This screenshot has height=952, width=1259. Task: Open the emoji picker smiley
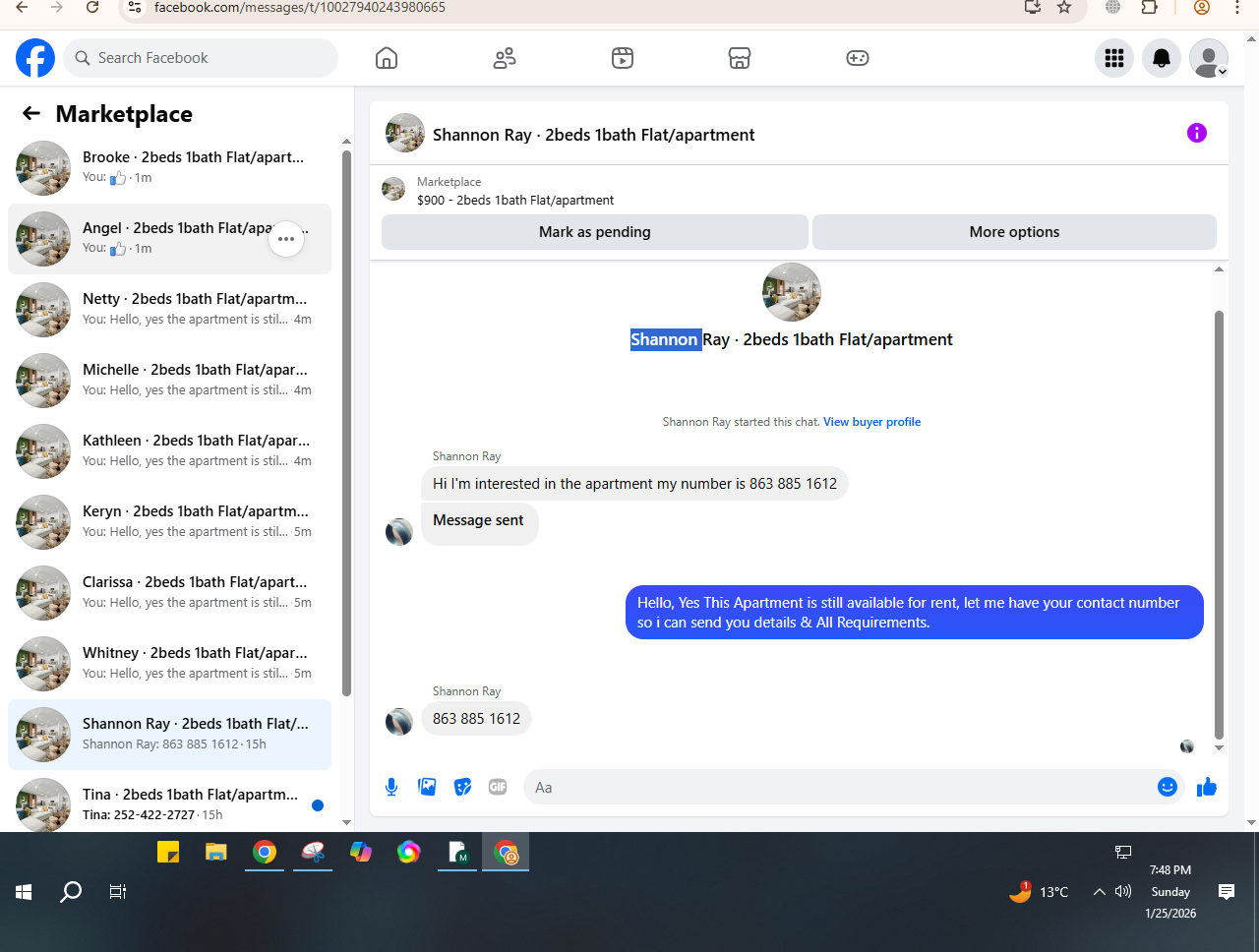[x=1168, y=787]
